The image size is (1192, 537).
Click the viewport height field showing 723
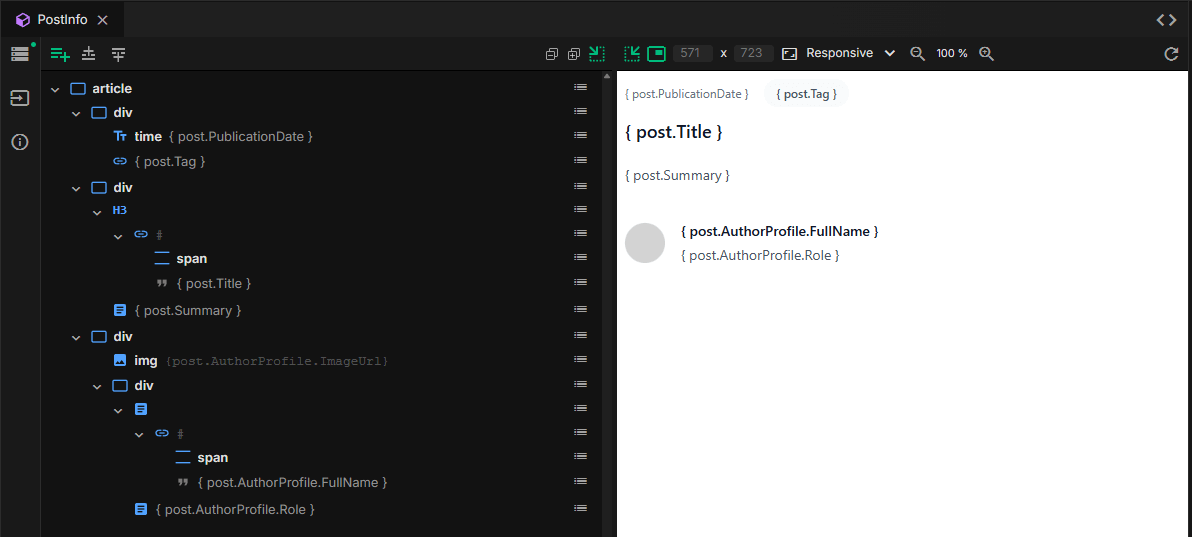(x=753, y=53)
